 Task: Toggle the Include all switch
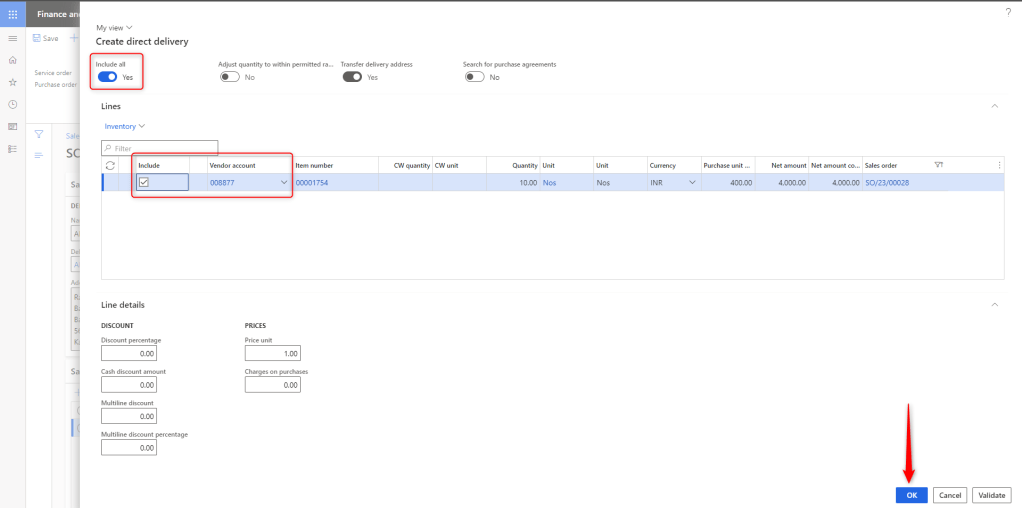pyautogui.click(x=107, y=77)
